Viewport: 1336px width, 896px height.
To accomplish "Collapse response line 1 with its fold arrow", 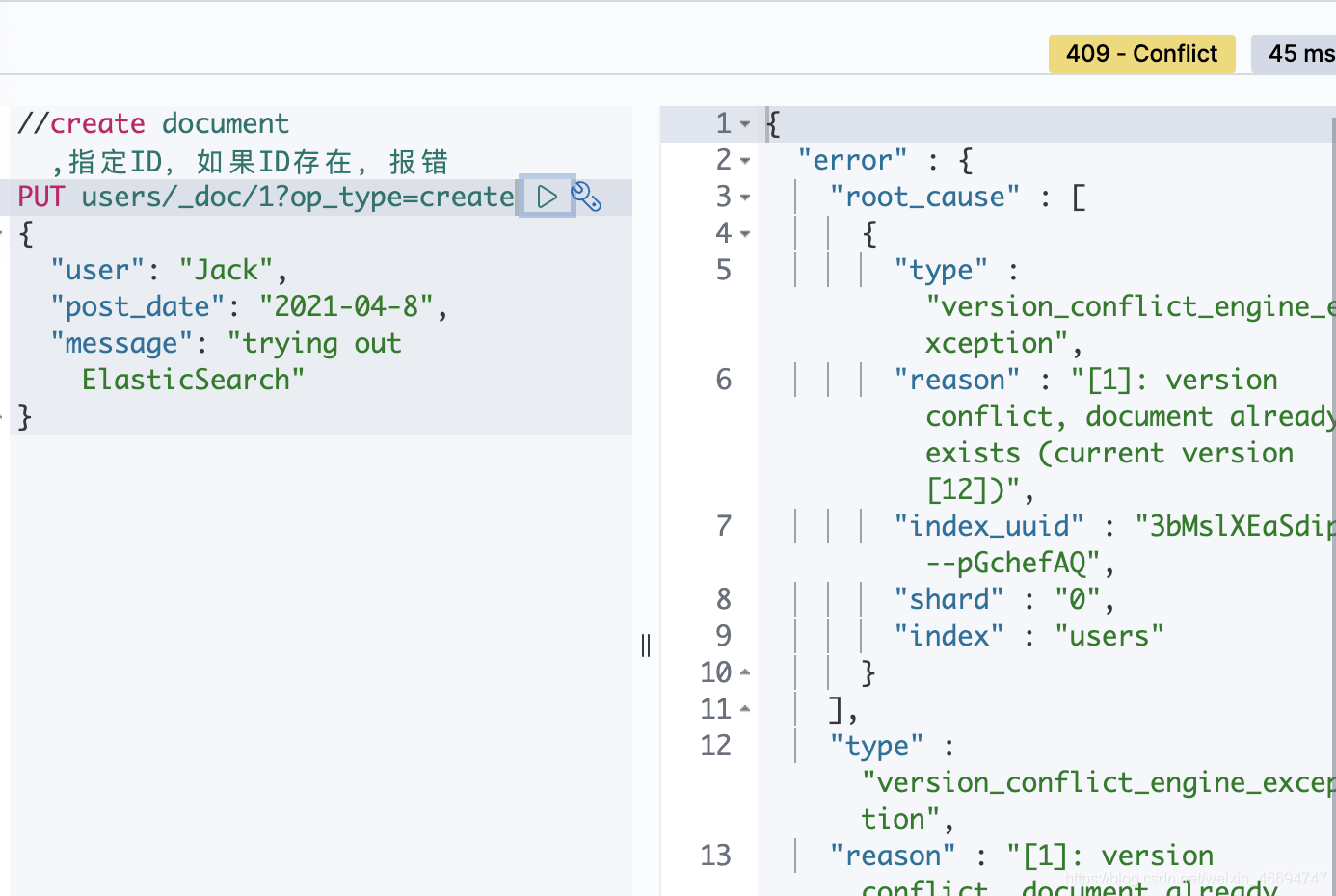I will pos(745,124).
